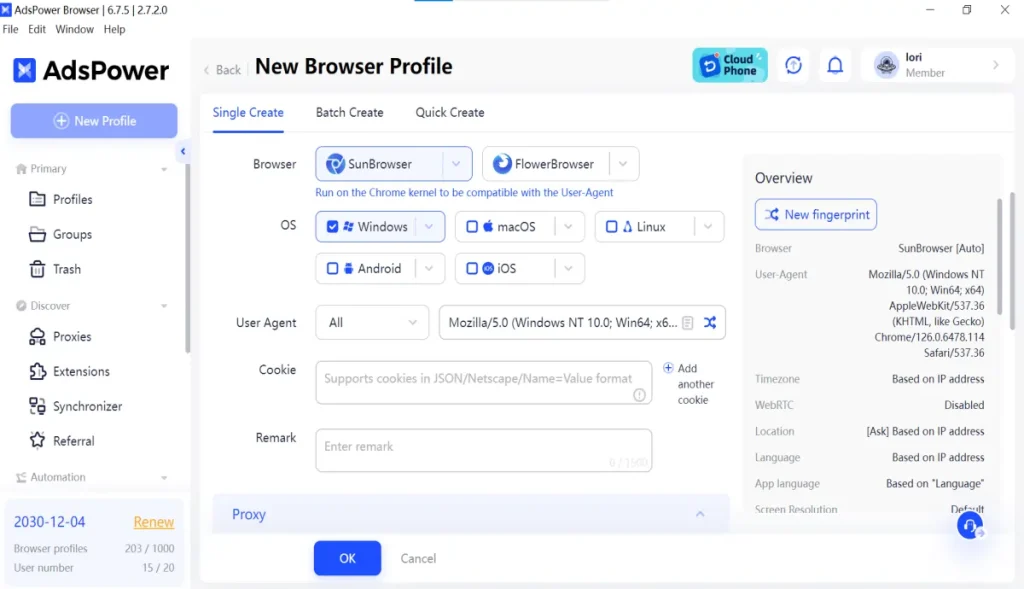This screenshot has height=589, width=1024.
Task: Open Synchronizer in the sidebar
Action: click(x=75, y=406)
